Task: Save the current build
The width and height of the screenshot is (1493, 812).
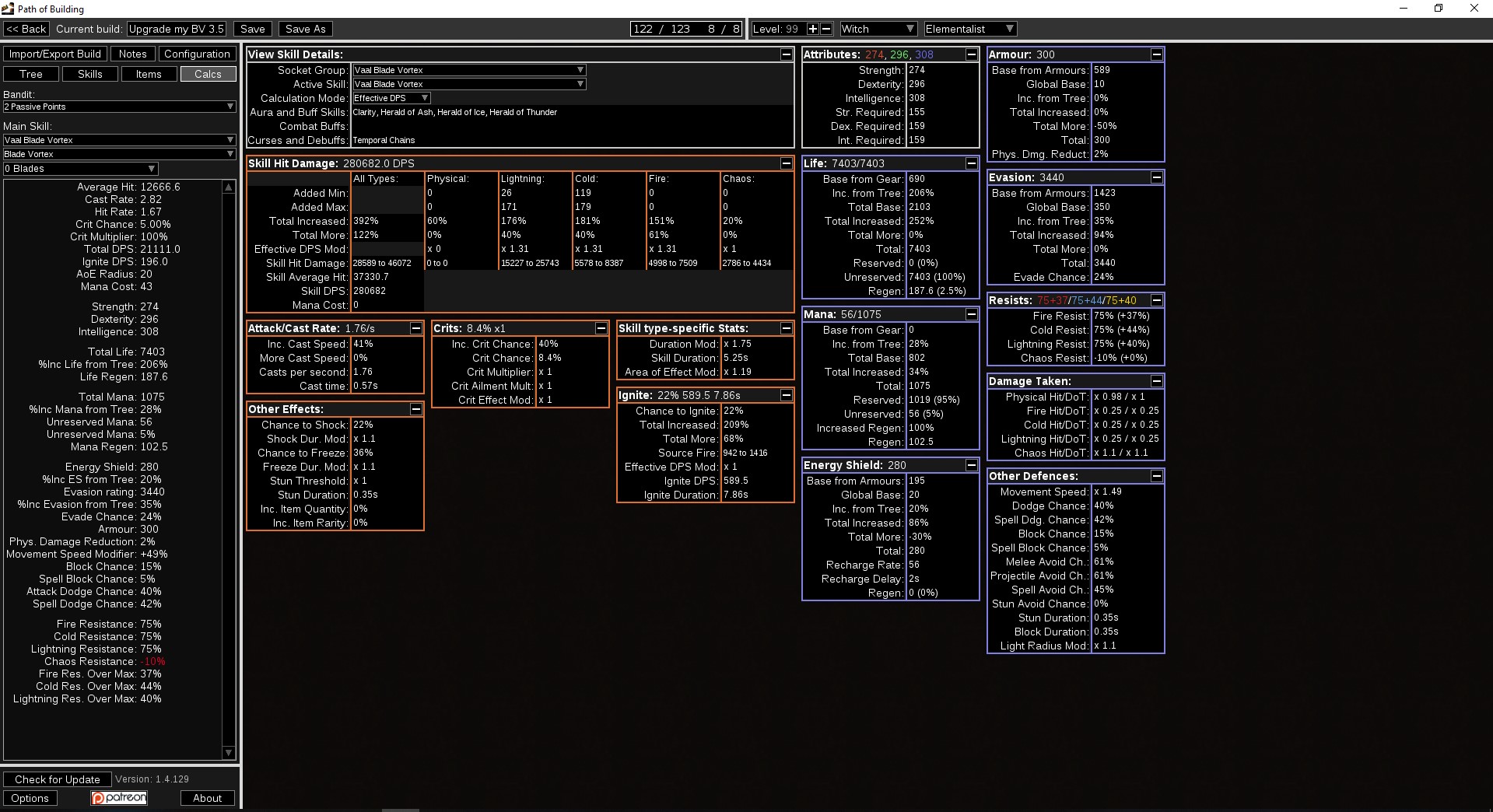Action: (x=252, y=29)
